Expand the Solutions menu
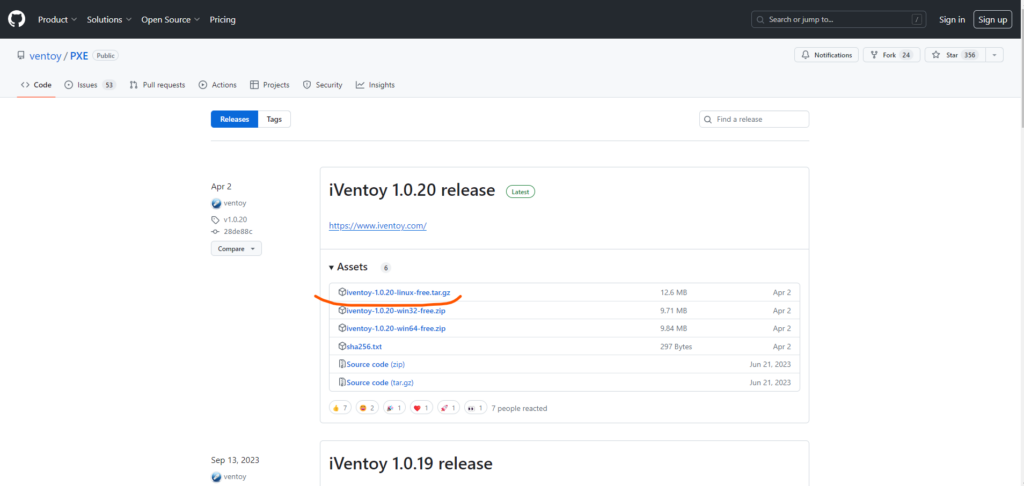The height and width of the screenshot is (486, 1024). pyautogui.click(x=109, y=20)
